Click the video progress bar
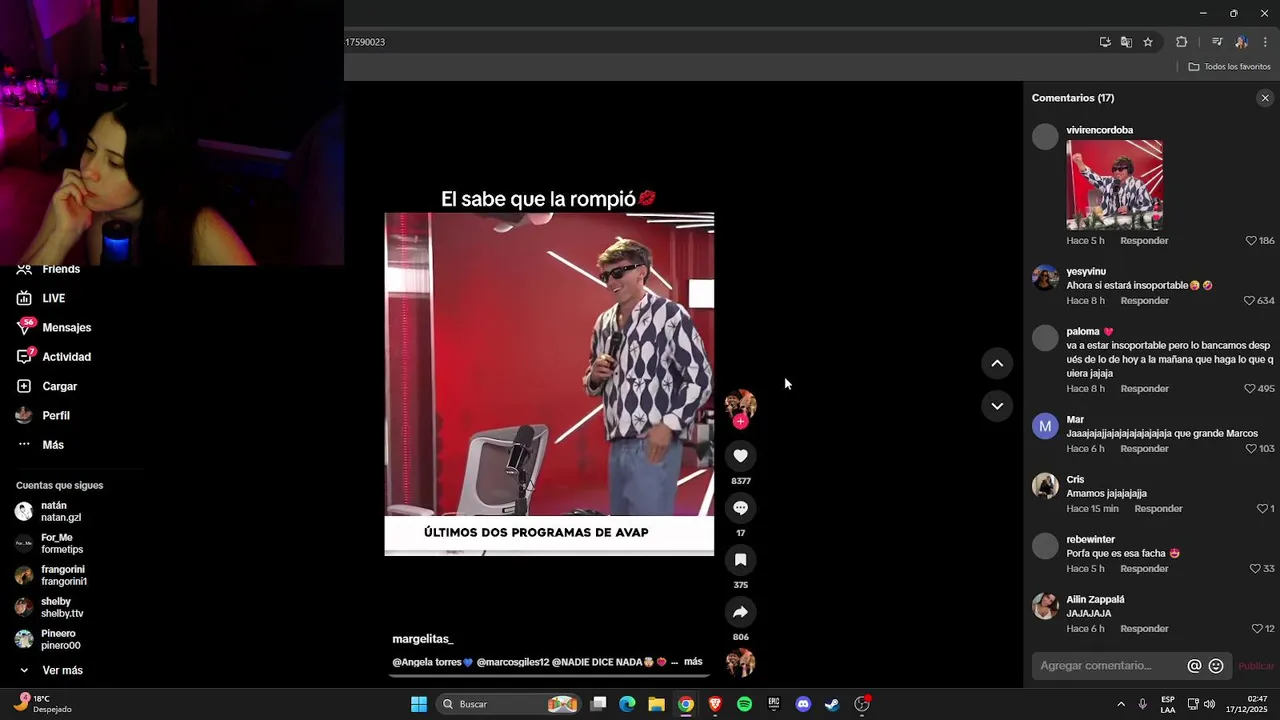1280x720 pixels. [x=549, y=675]
